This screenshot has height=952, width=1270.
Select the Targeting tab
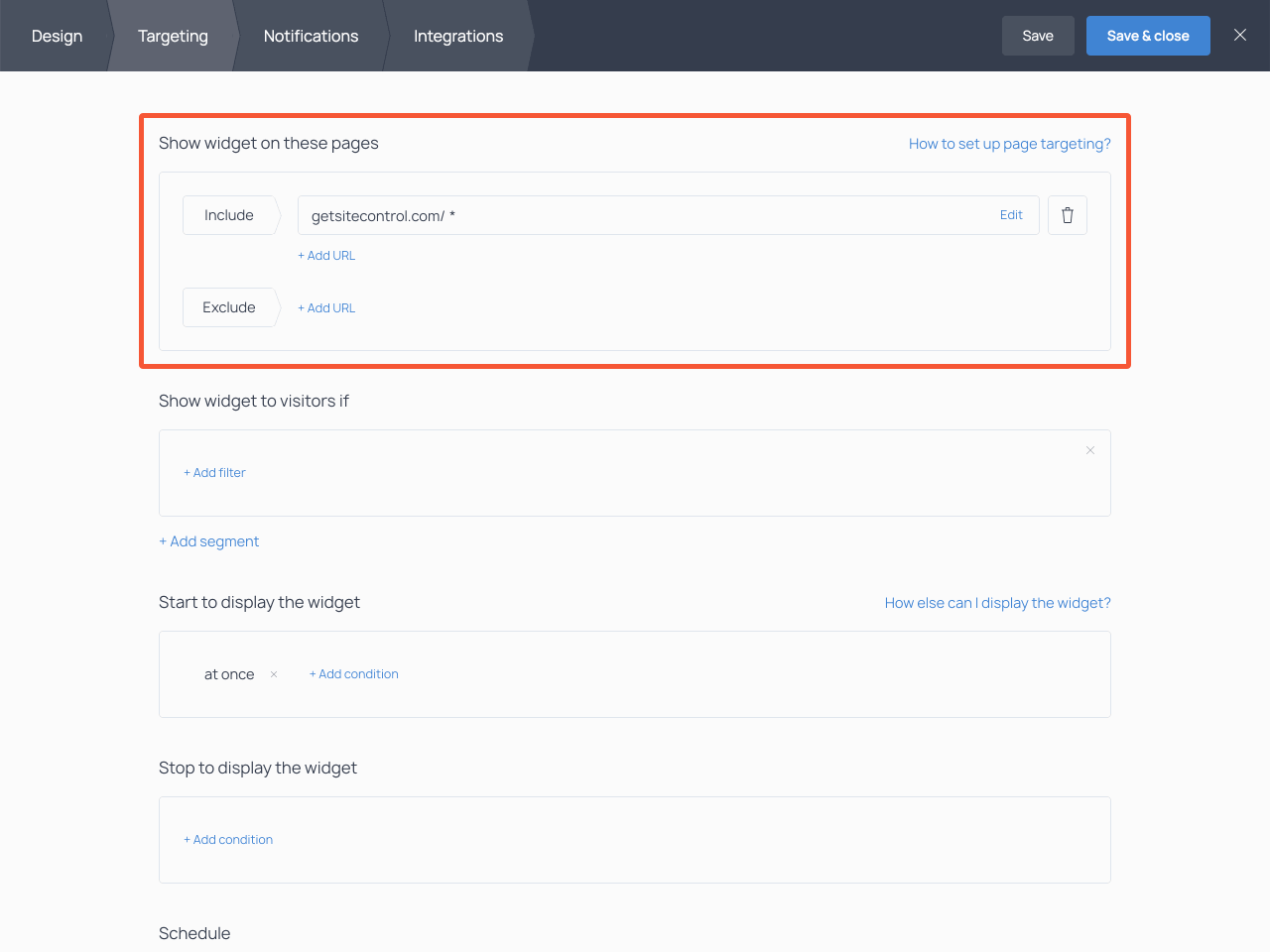(173, 36)
